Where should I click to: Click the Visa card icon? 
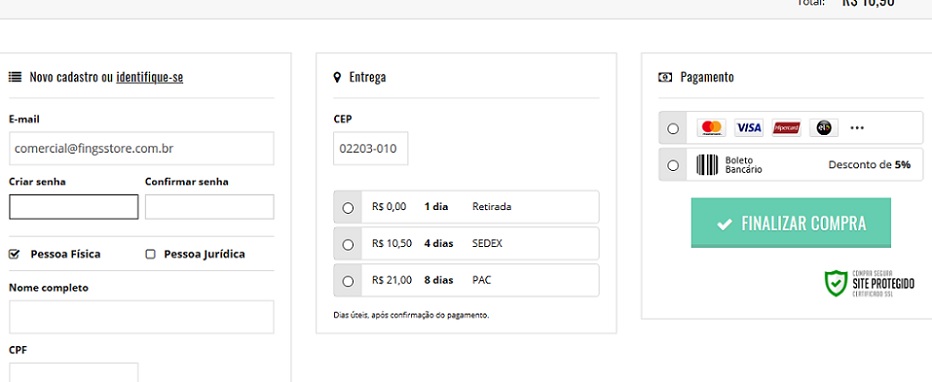[748, 128]
